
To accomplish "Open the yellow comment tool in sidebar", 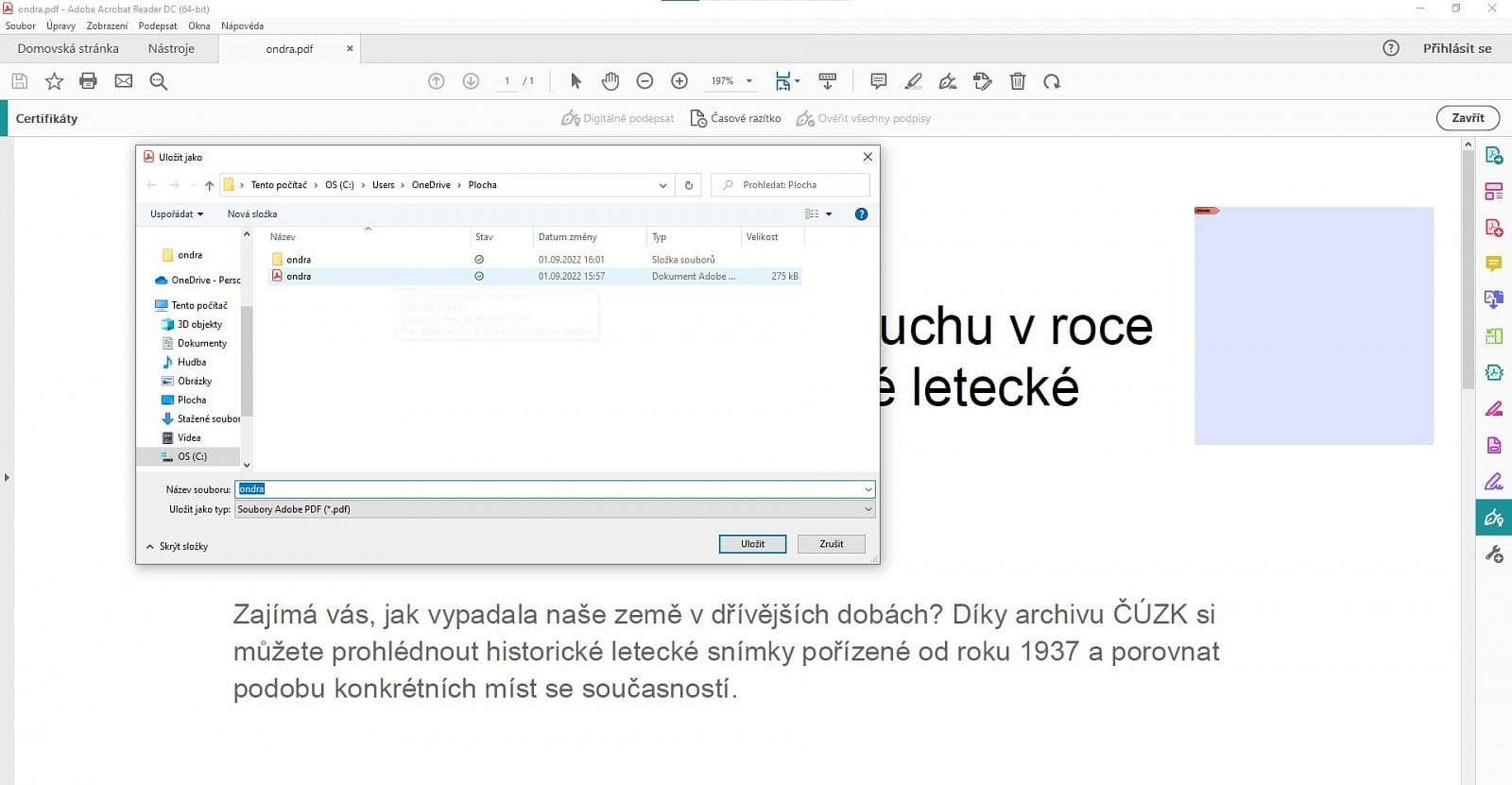I will tap(1494, 264).
